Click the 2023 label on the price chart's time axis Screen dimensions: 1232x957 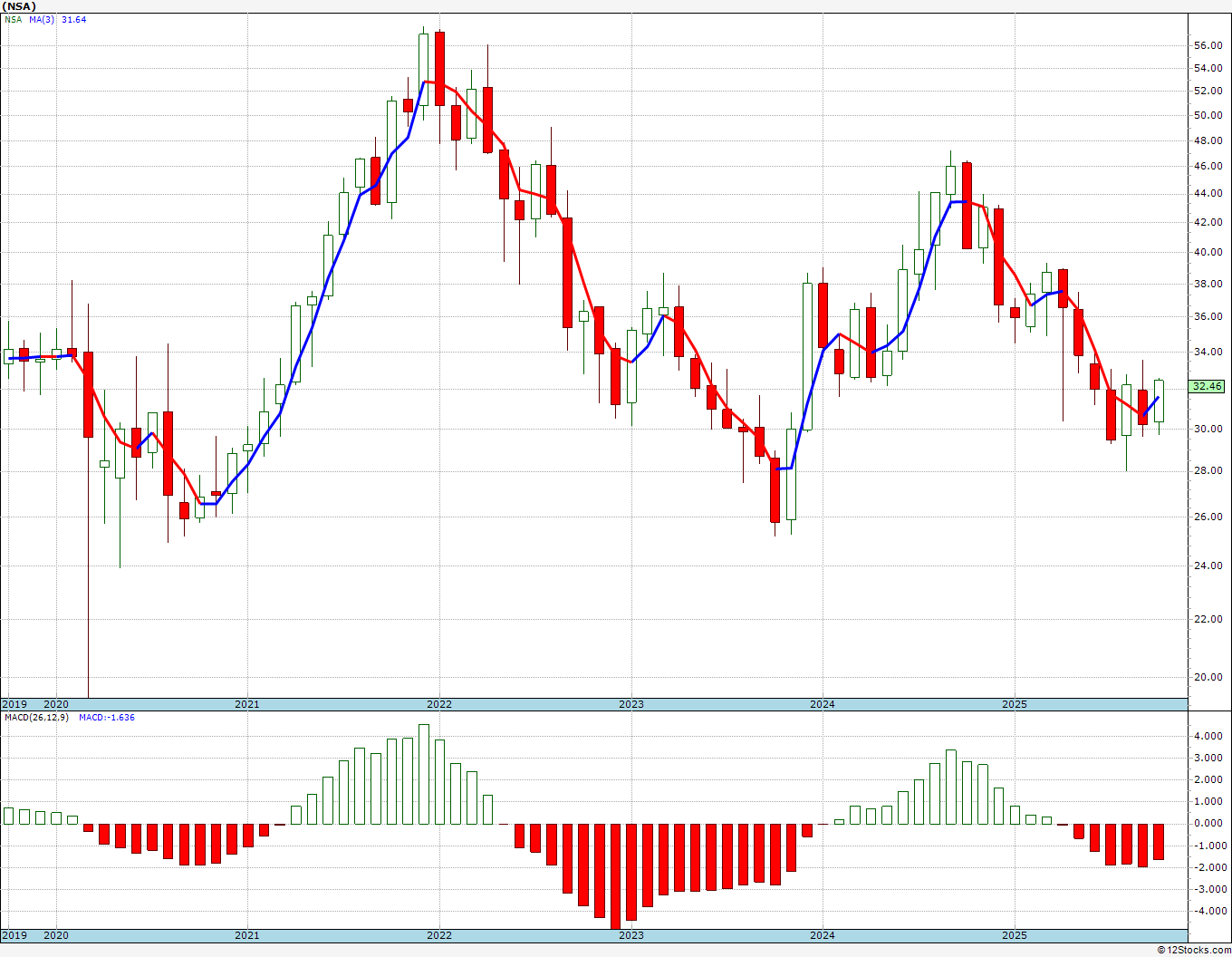(x=630, y=704)
